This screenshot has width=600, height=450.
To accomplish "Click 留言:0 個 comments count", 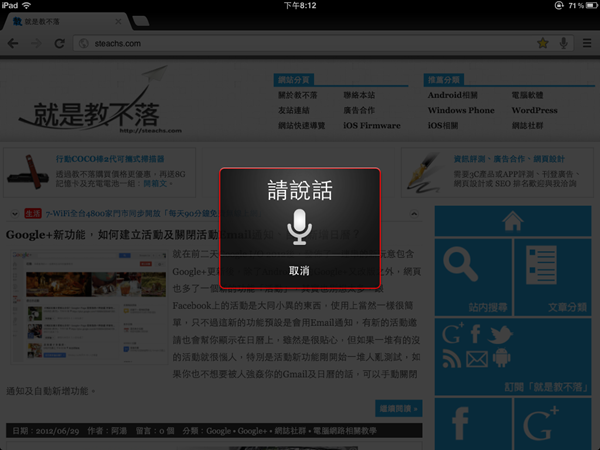I will [x=155, y=431].
